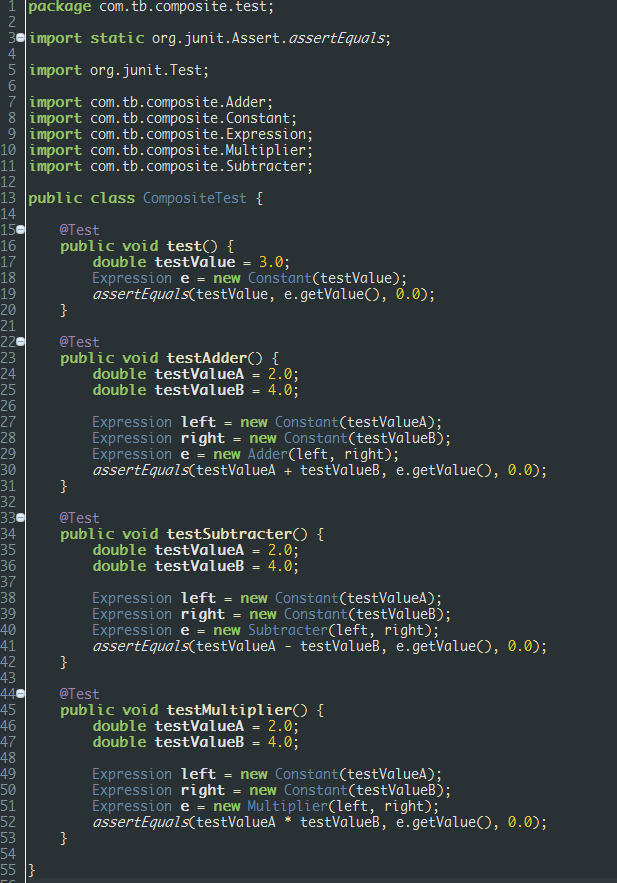Click the package keyword on line 1

59,7
